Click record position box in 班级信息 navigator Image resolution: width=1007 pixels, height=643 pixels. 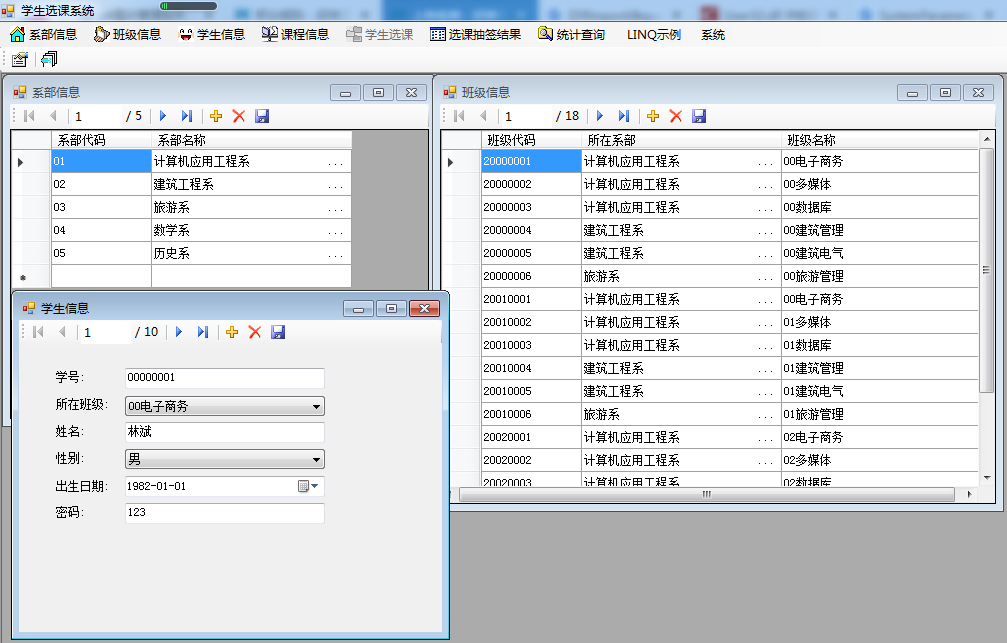click(527, 116)
